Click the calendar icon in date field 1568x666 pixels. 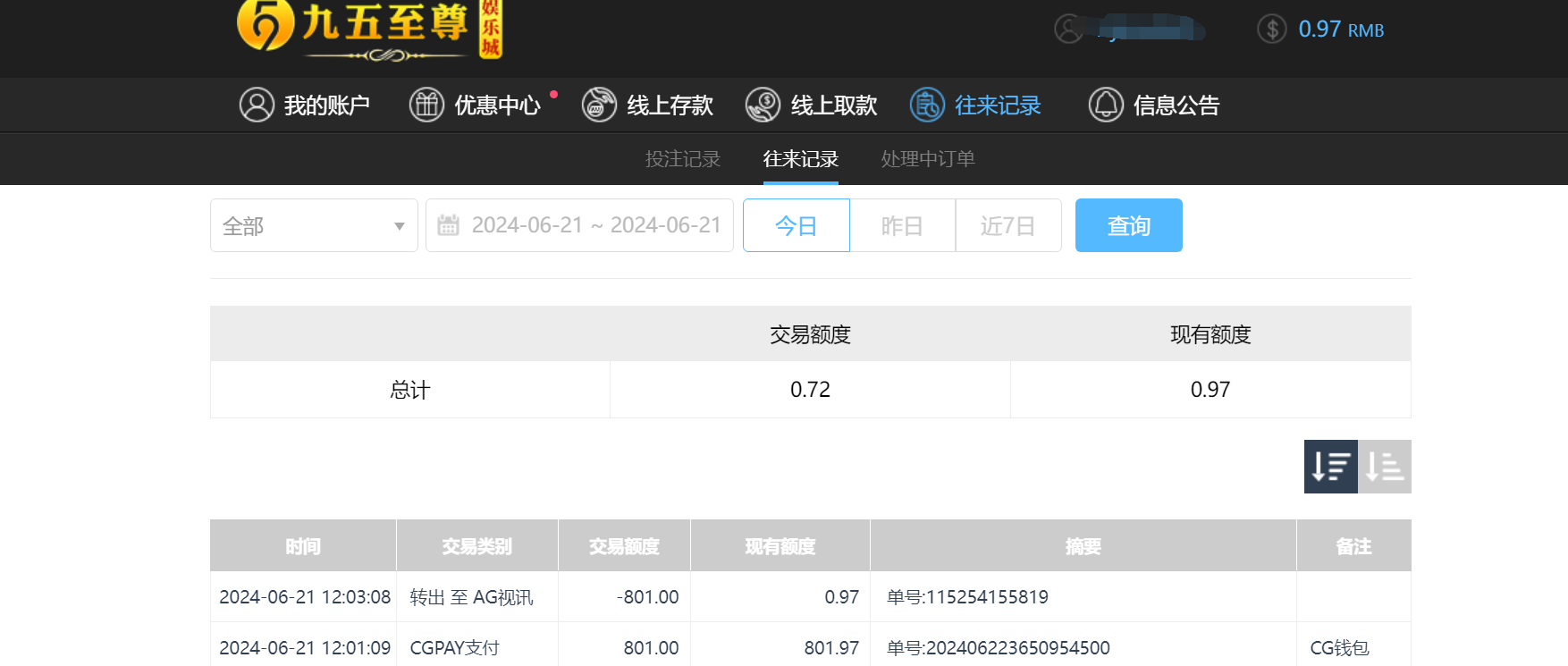(x=448, y=225)
